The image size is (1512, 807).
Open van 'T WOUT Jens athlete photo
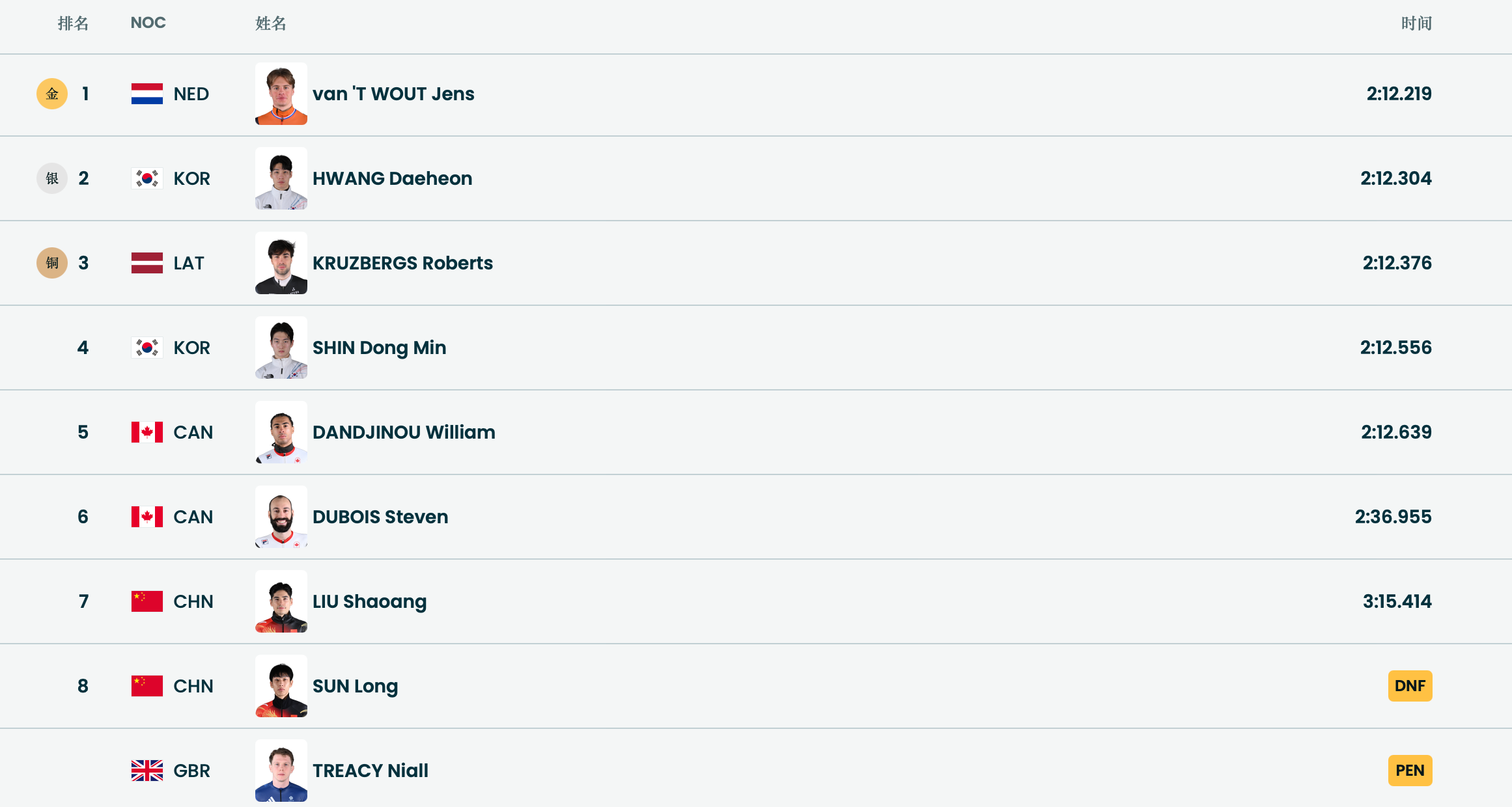click(281, 94)
